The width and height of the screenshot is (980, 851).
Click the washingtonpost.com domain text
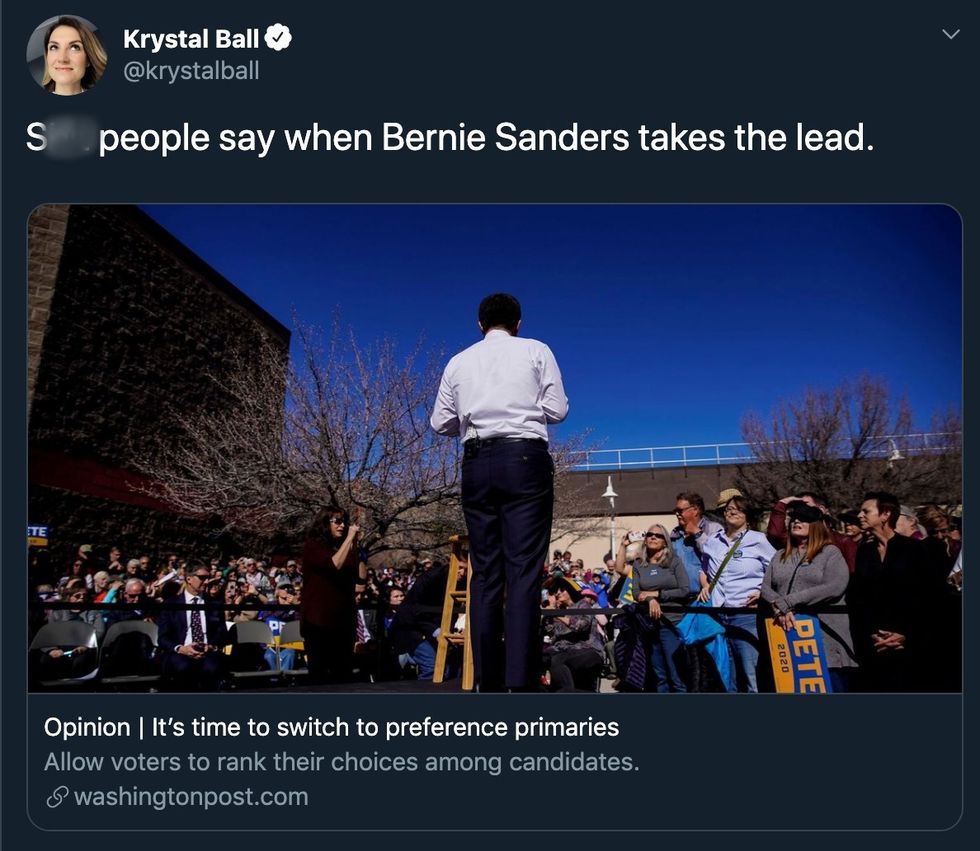pyautogui.click(x=191, y=797)
